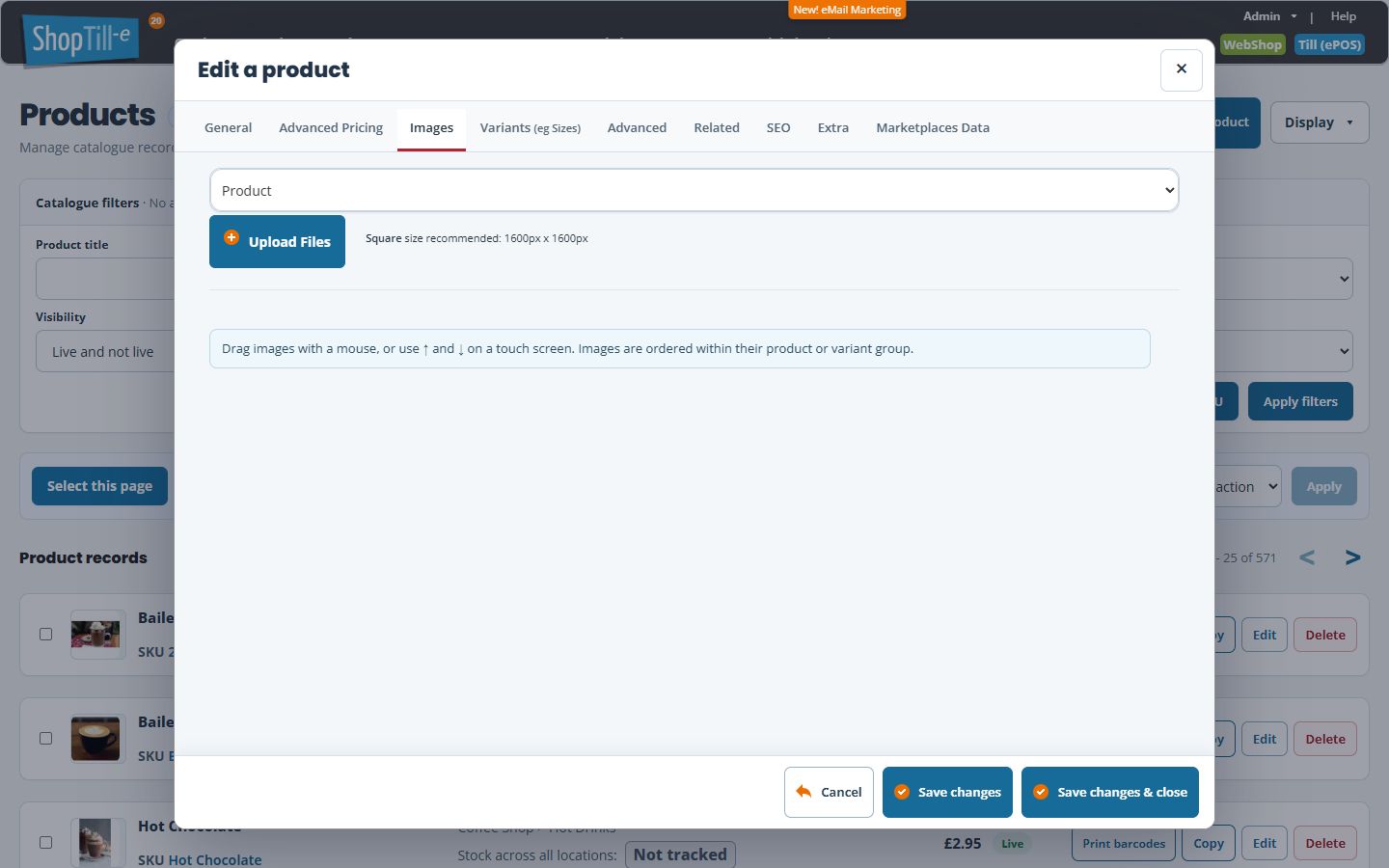
Task: Switch to the General tab
Action: [x=228, y=127]
